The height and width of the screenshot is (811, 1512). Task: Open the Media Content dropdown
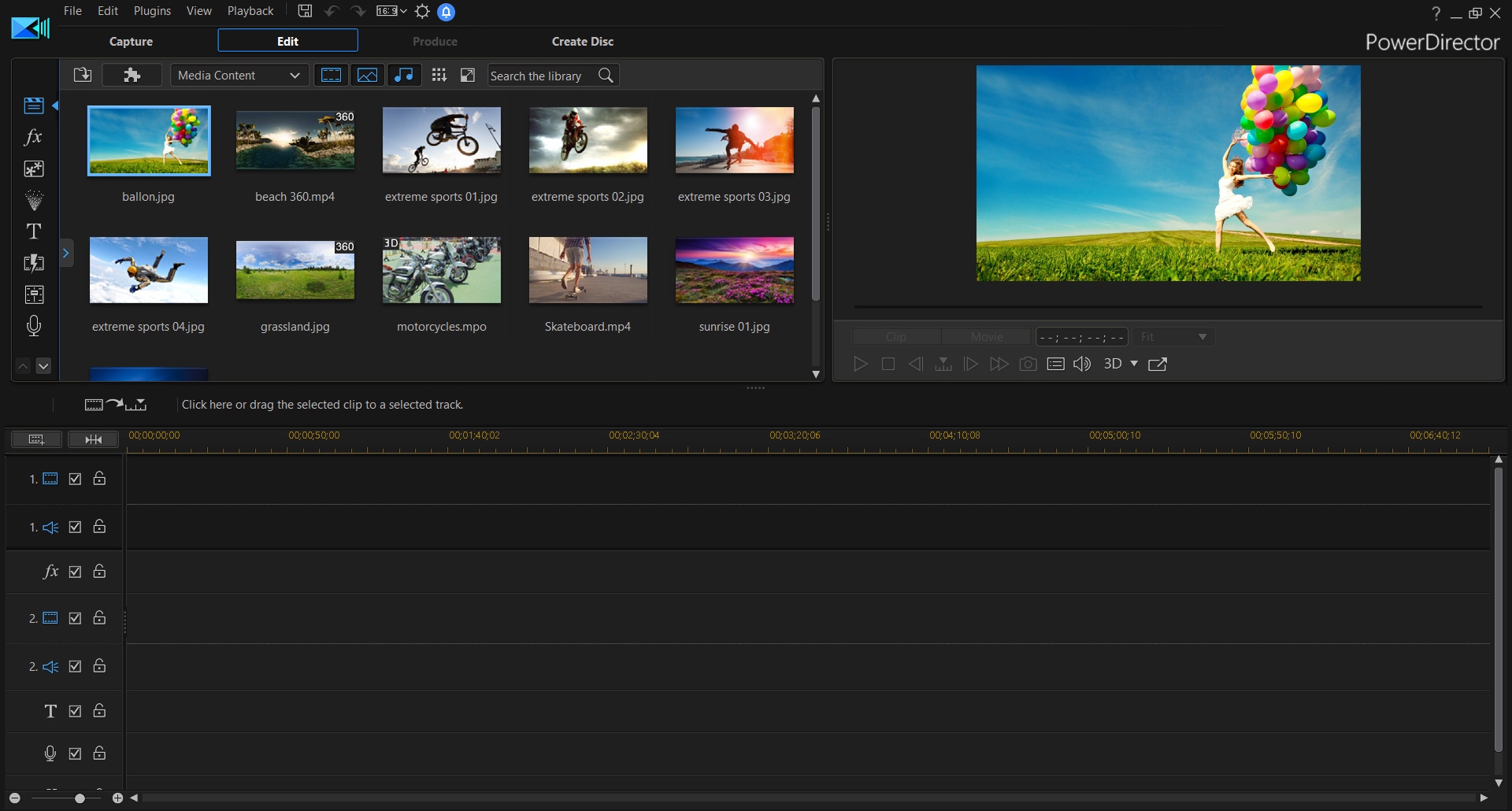click(x=239, y=75)
